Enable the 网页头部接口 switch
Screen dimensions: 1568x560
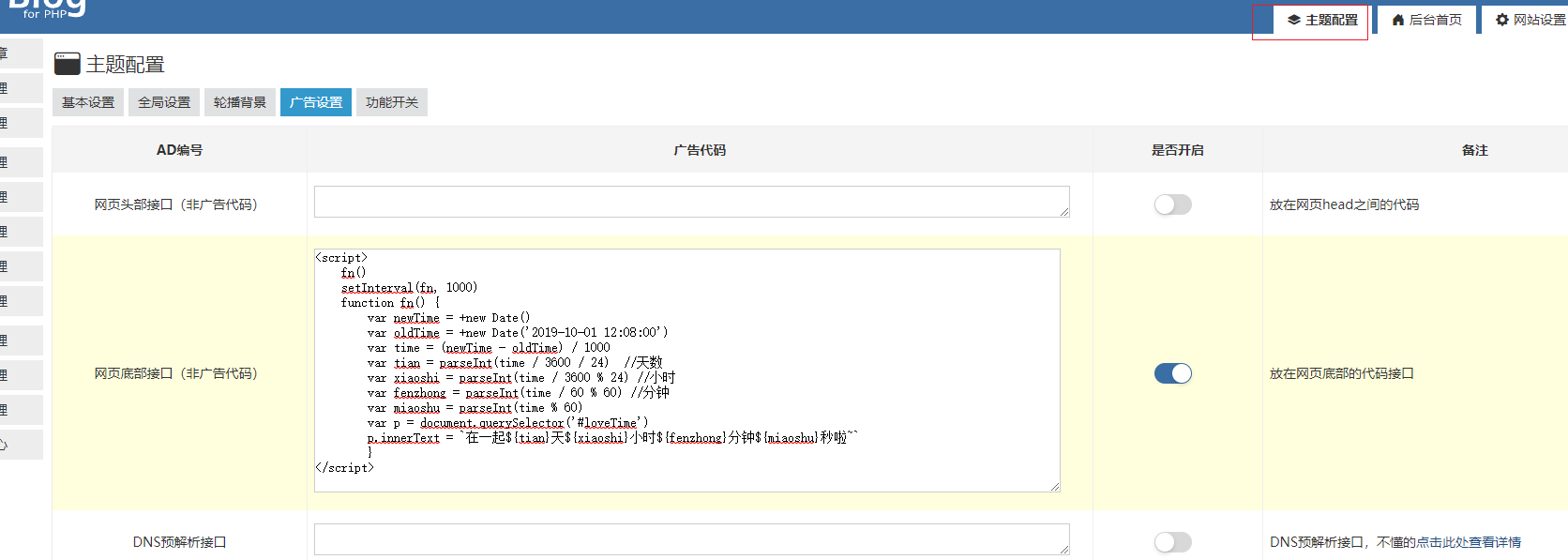(1172, 204)
